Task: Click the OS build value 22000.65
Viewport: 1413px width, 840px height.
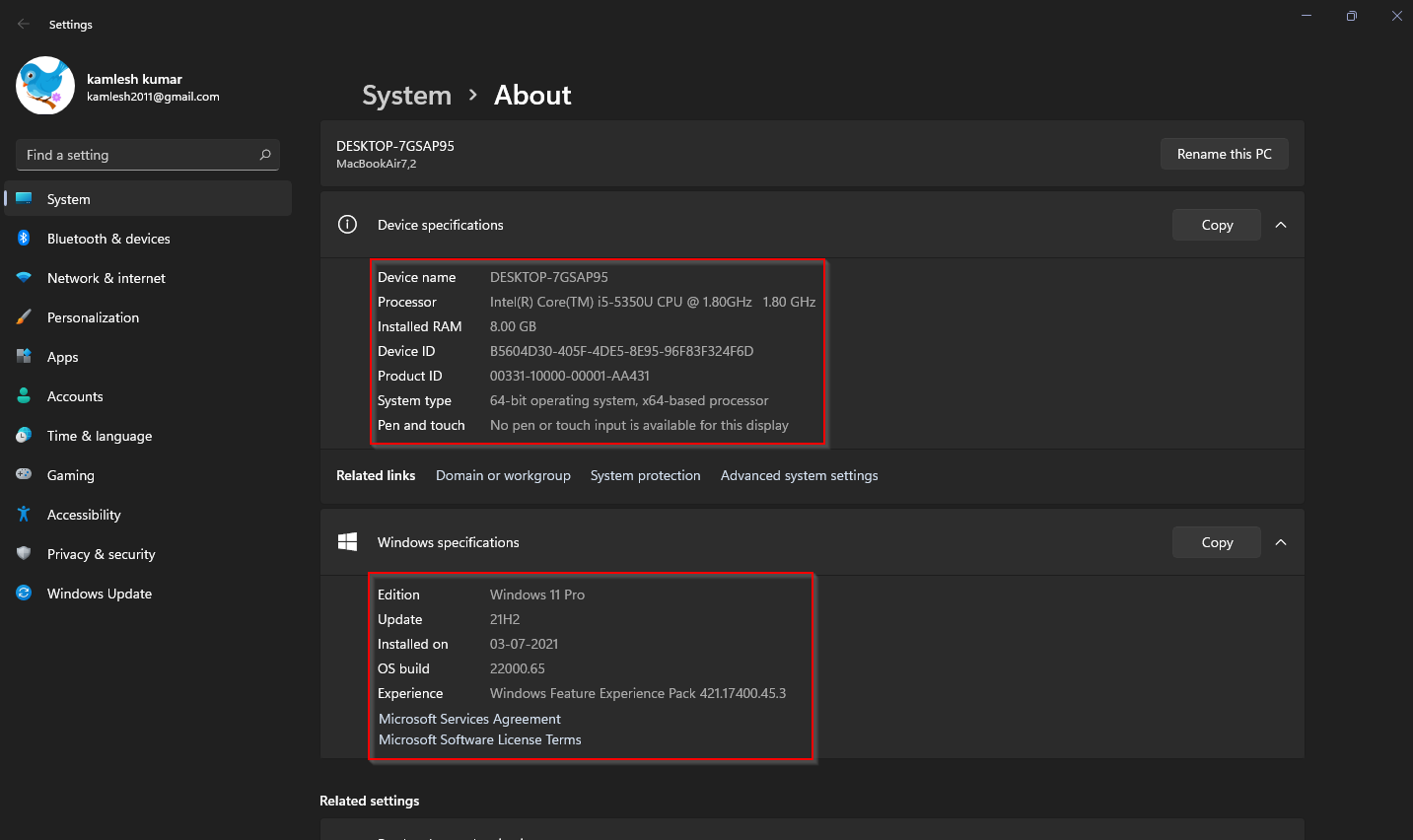Action: [518, 668]
